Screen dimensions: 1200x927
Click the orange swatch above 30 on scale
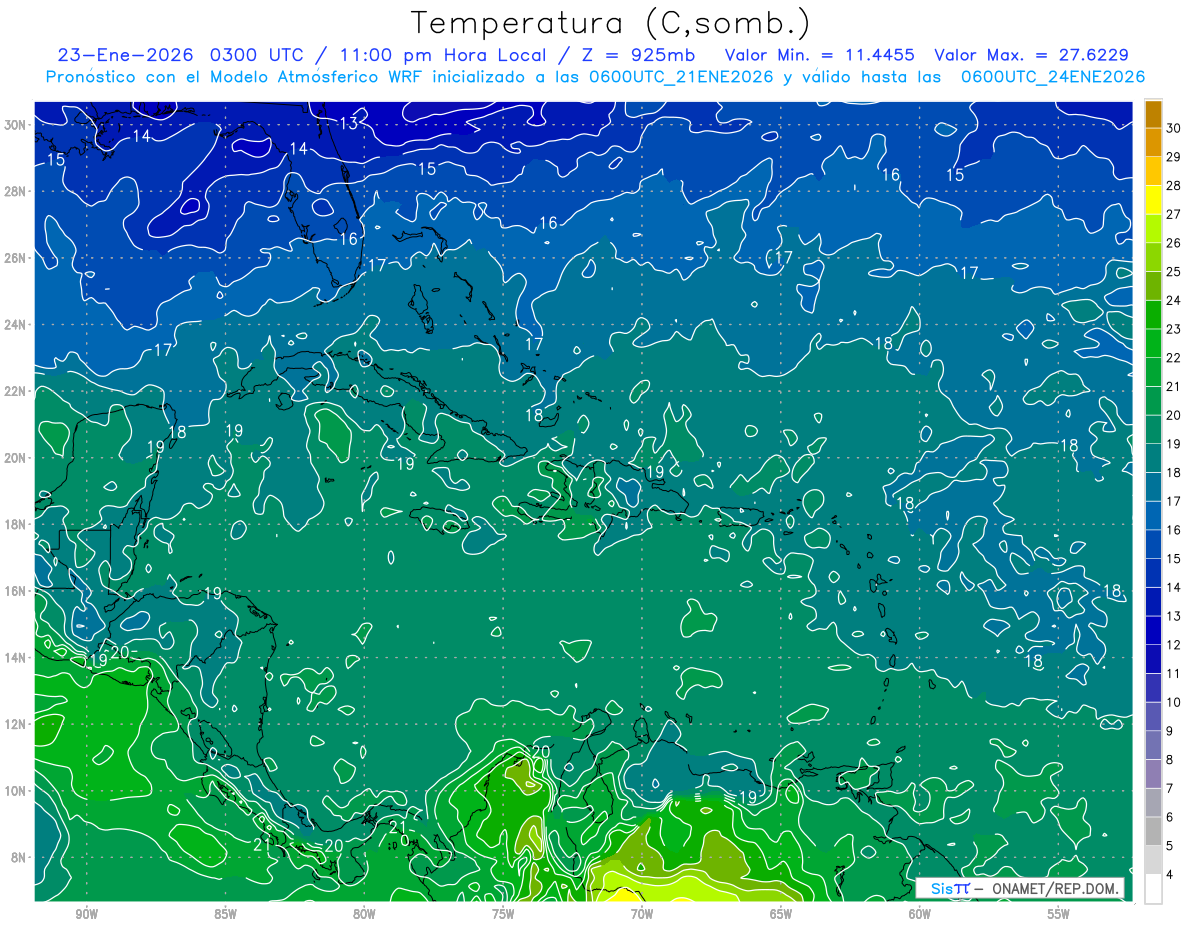pyautogui.click(x=1153, y=113)
